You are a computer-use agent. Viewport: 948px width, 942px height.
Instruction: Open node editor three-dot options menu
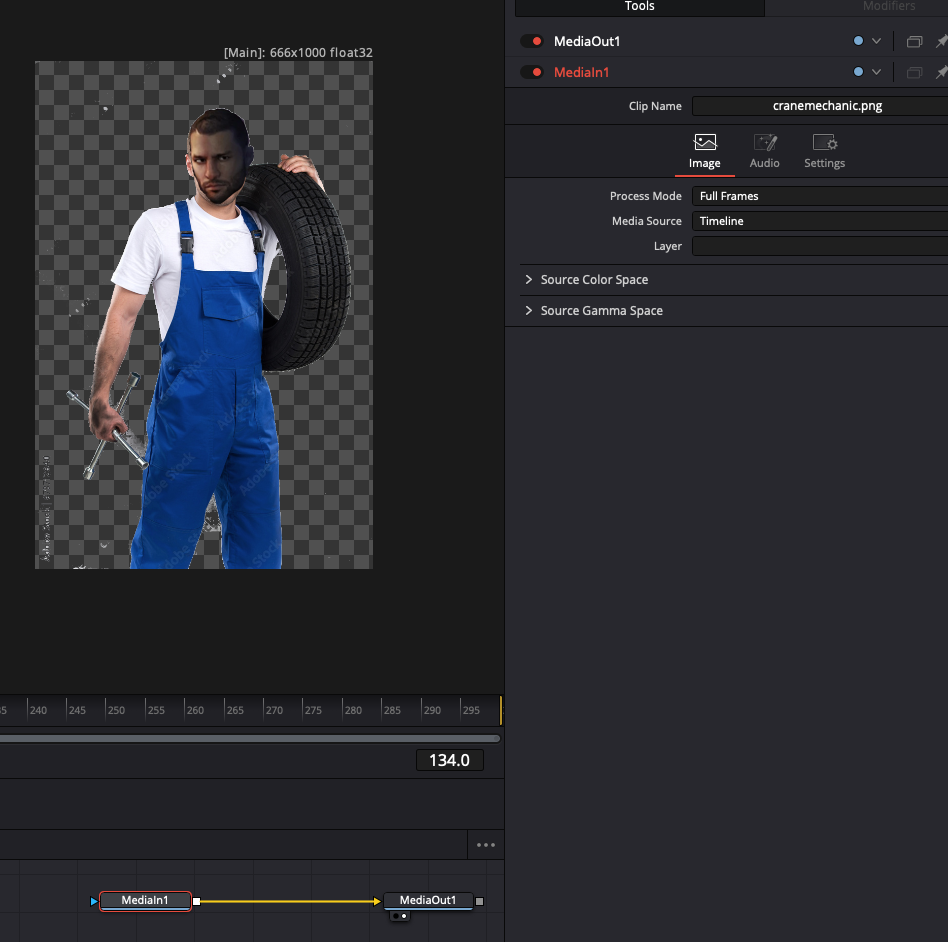[x=486, y=845]
